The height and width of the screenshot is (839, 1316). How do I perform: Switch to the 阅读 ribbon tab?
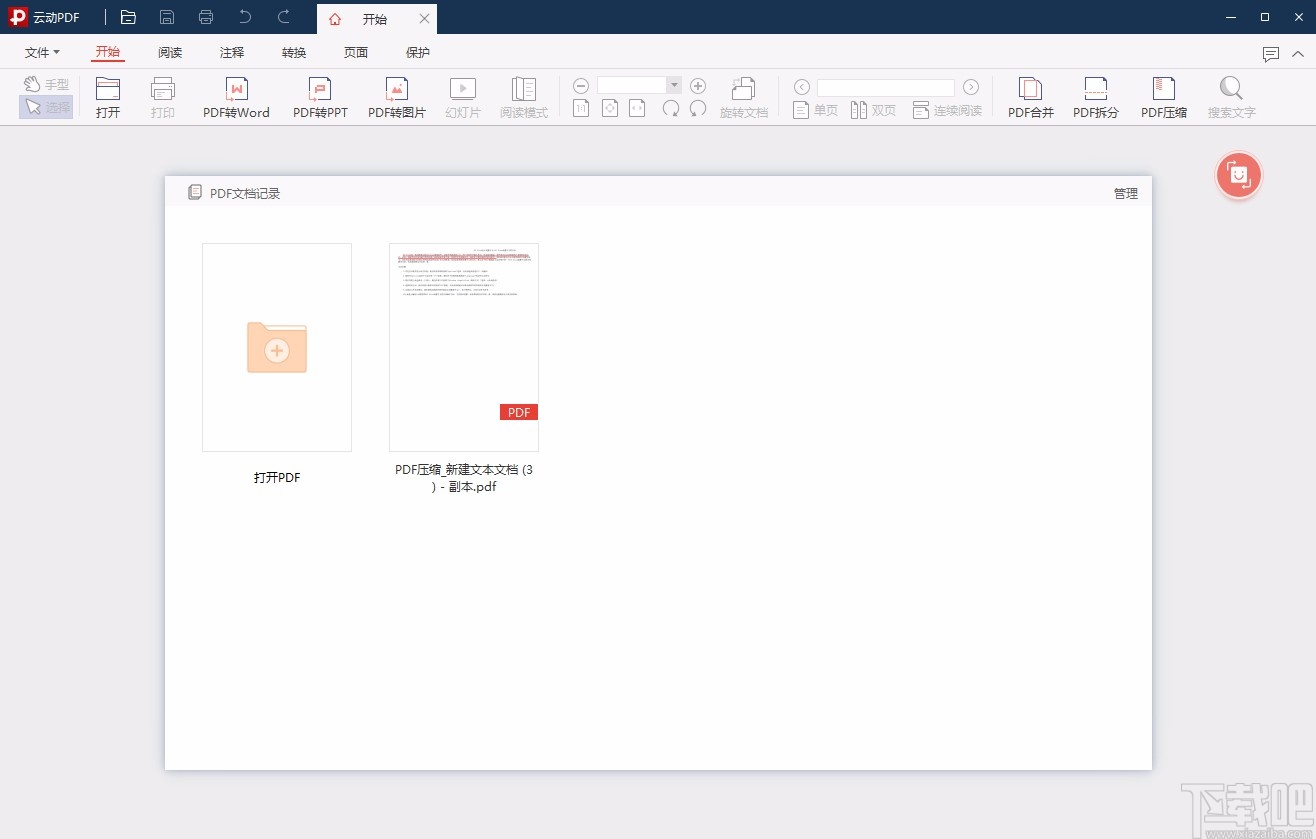click(x=170, y=53)
